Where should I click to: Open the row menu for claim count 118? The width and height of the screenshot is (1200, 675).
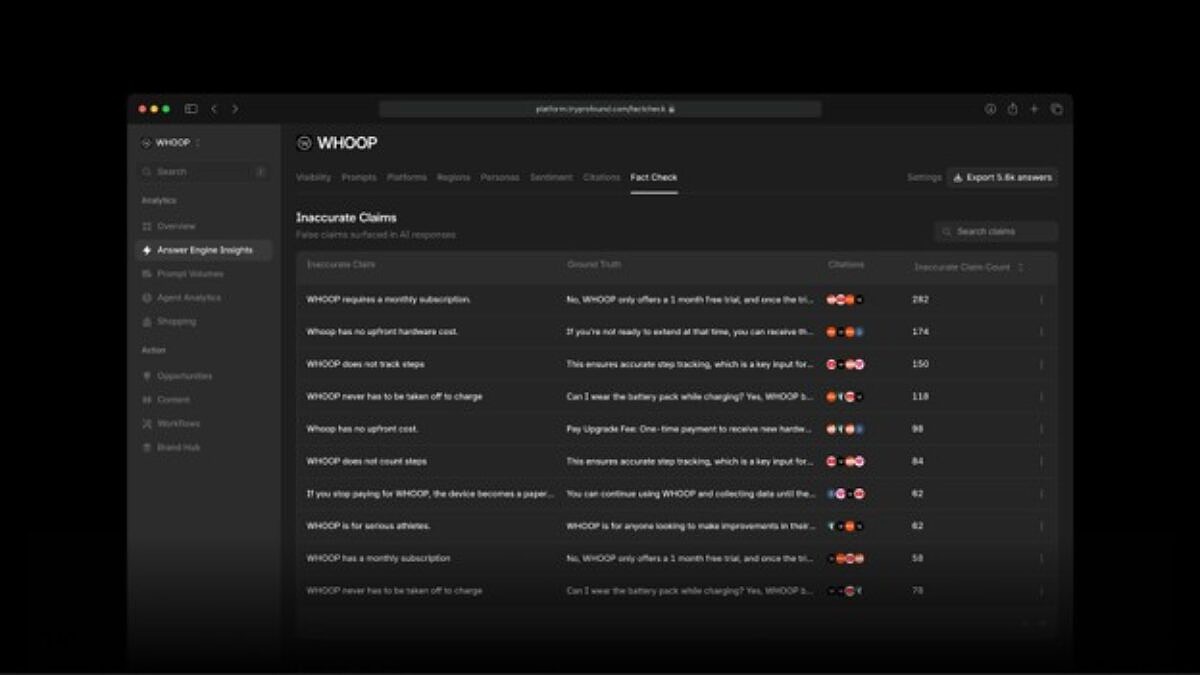tap(1040, 397)
